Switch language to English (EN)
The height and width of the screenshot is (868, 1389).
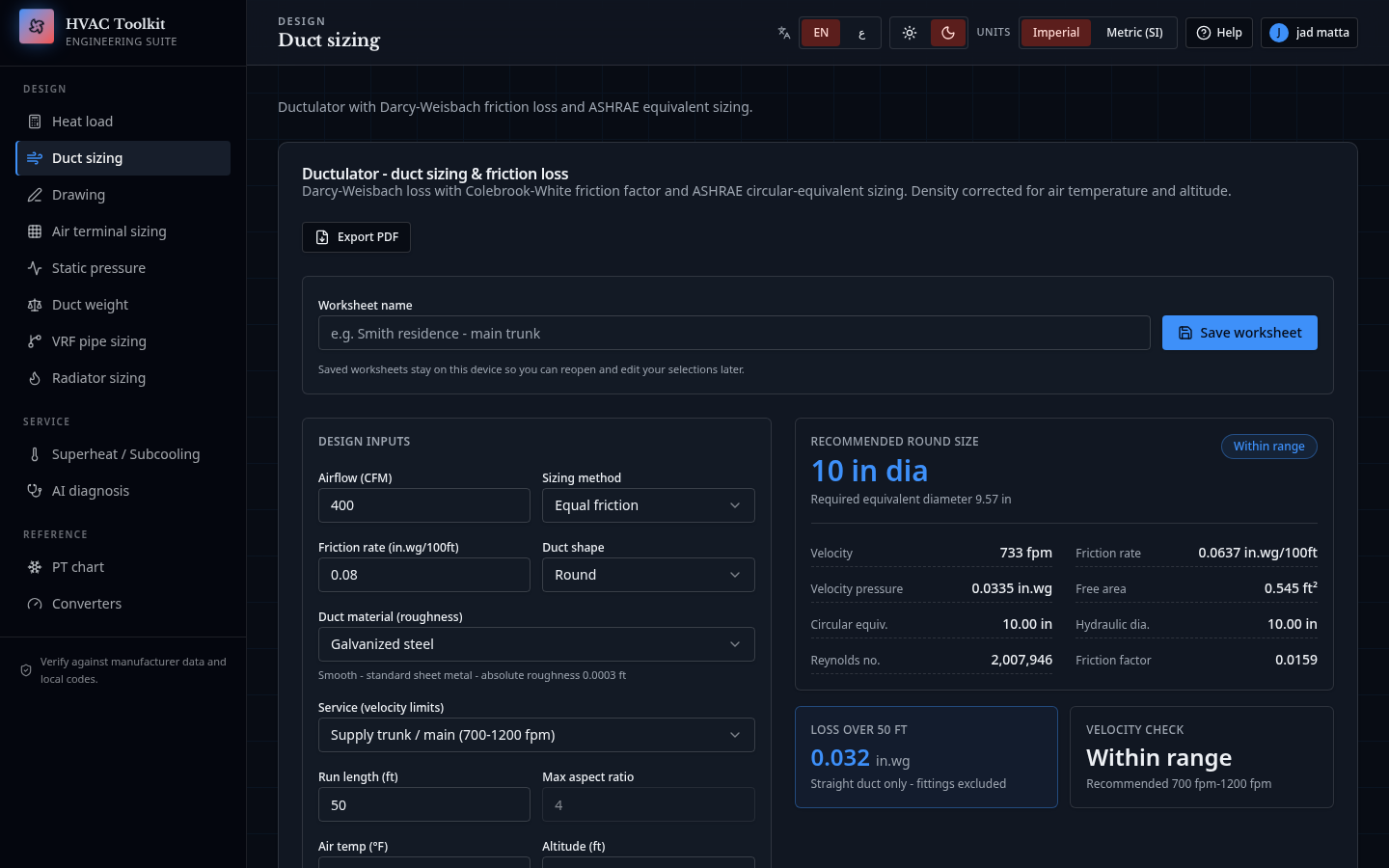(821, 33)
